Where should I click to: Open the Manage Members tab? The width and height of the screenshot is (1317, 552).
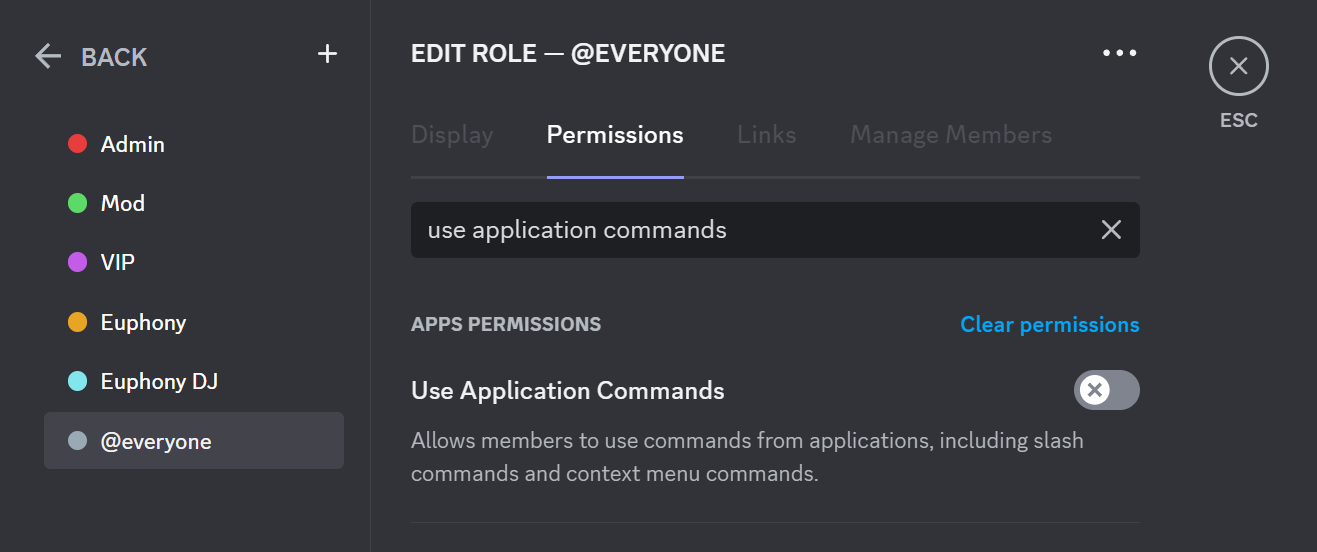pyautogui.click(x=951, y=134)
